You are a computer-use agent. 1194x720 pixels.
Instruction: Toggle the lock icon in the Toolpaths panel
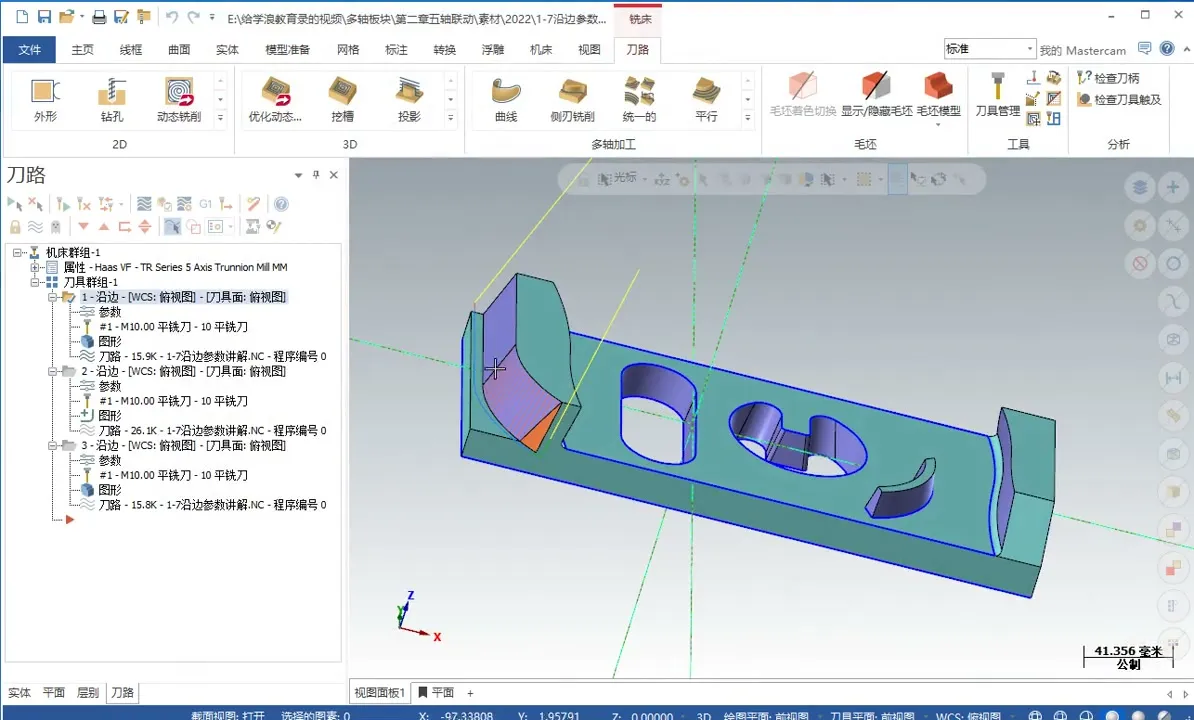click(x=15, y=226)
